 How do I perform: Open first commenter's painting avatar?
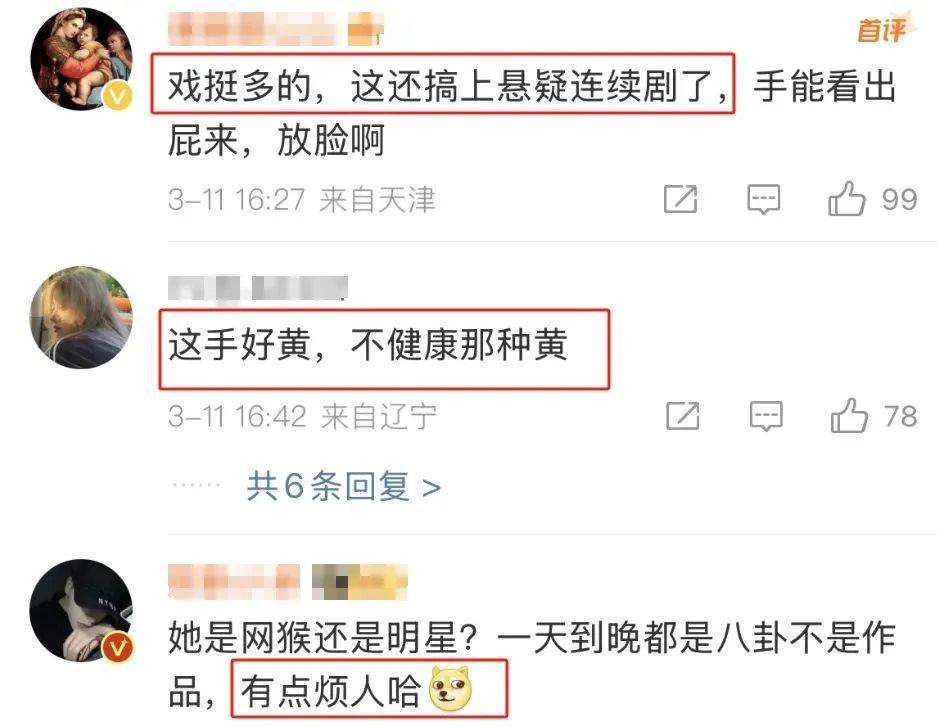click(82, 59)
